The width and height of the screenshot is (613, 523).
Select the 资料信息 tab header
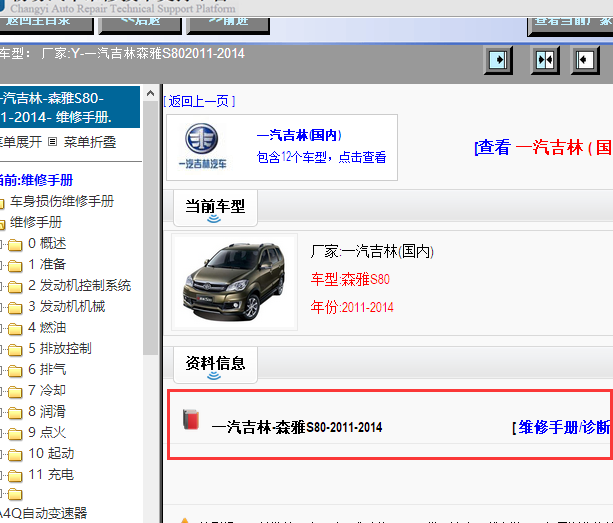pyautogui.click(x=215, y=365)
